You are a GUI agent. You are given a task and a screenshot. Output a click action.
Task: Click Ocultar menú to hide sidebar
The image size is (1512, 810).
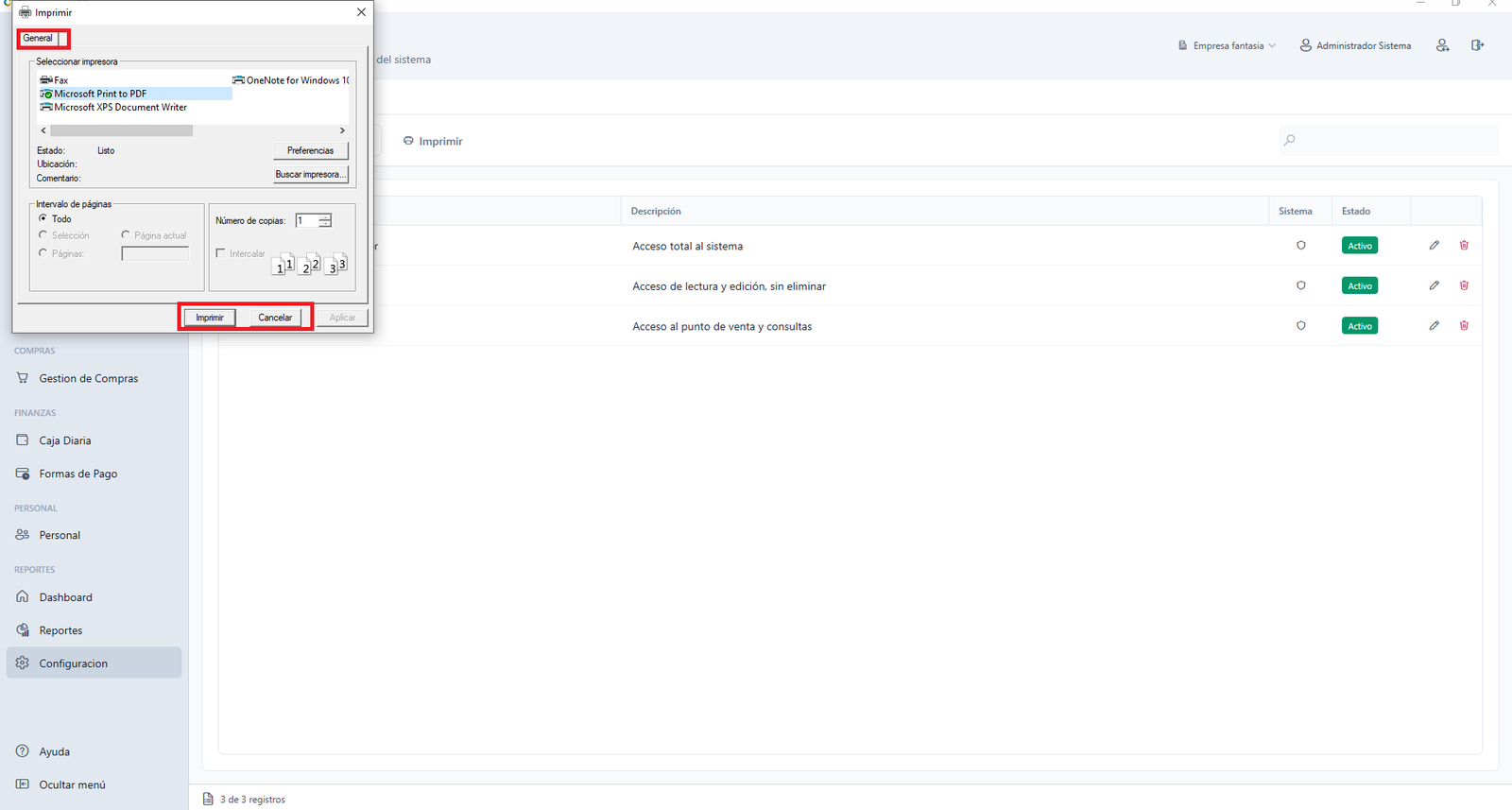(72, 784)
